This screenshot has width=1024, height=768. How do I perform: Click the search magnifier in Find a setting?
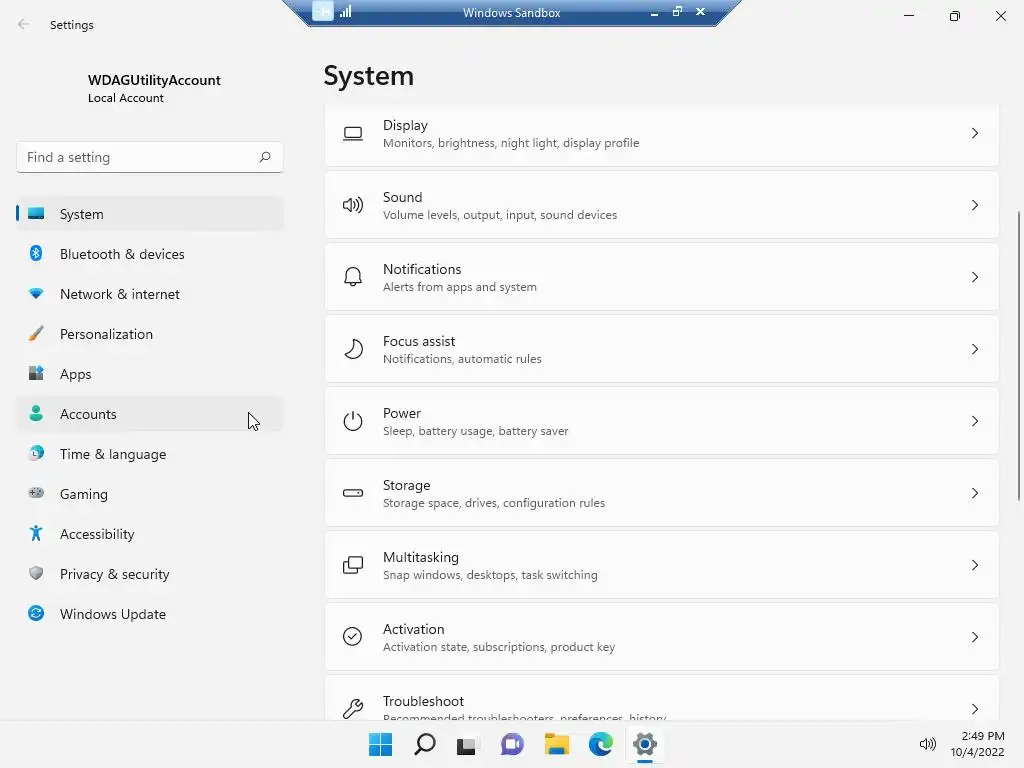coord(265,157)
